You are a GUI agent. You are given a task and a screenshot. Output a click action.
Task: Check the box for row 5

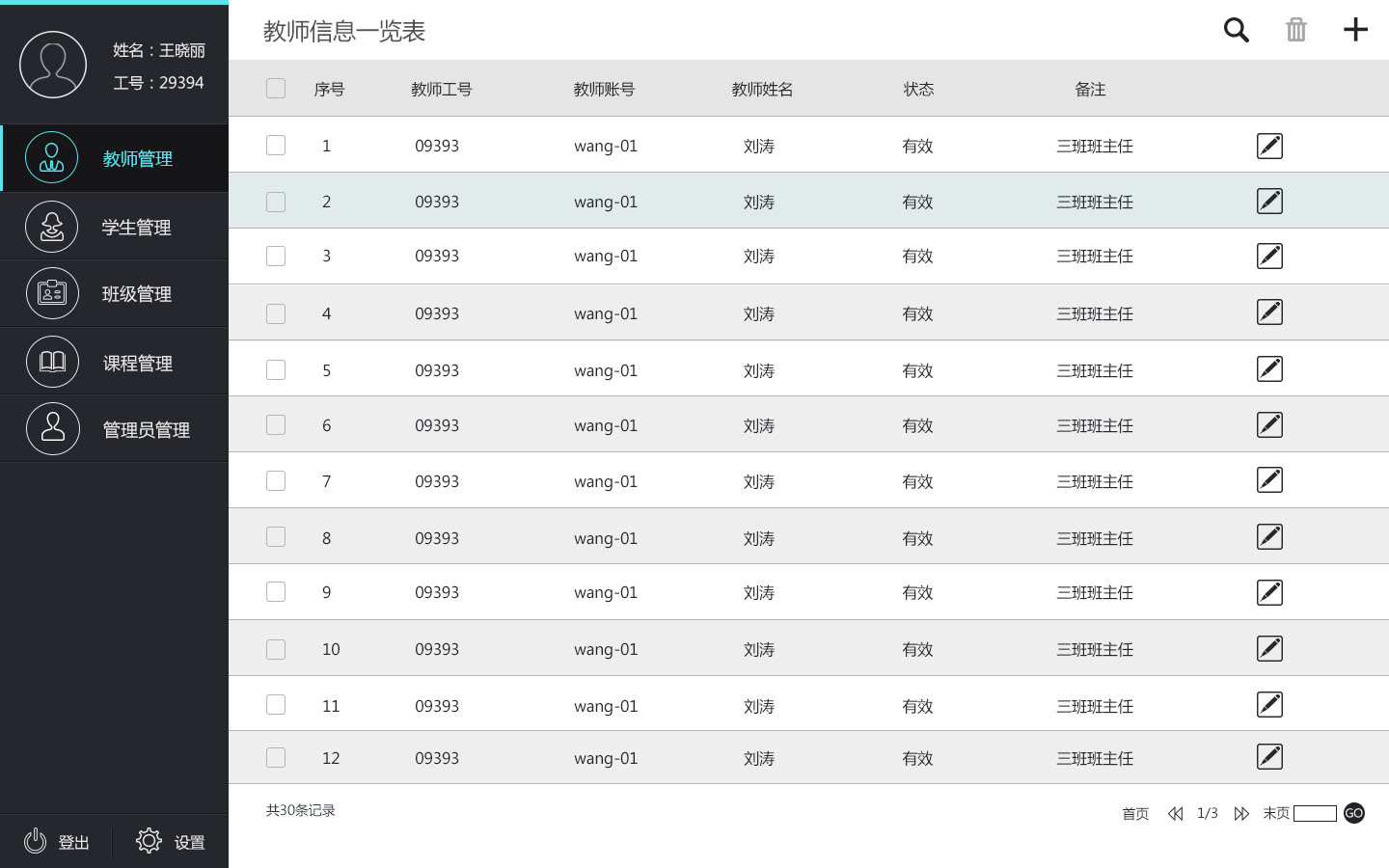tap(276, 369)
